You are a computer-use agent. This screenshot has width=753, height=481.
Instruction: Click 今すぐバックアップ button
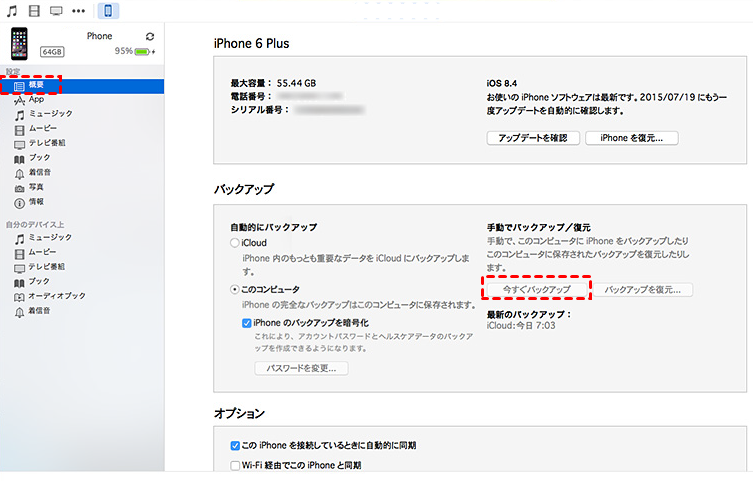536,289
